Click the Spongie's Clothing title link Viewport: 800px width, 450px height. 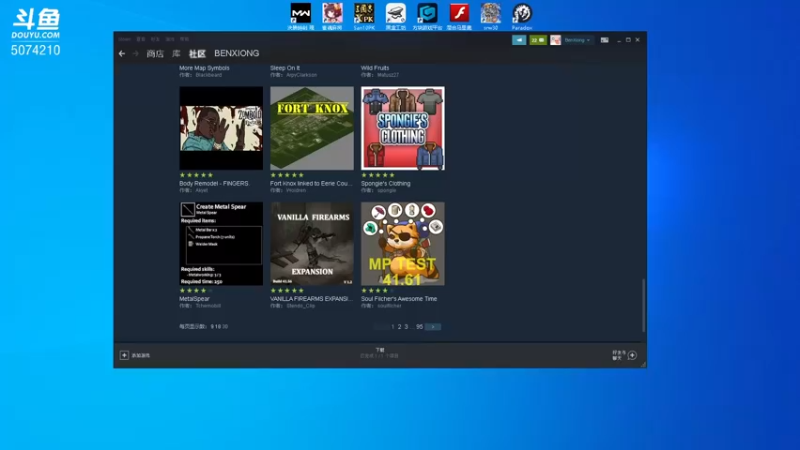point(386,183)
